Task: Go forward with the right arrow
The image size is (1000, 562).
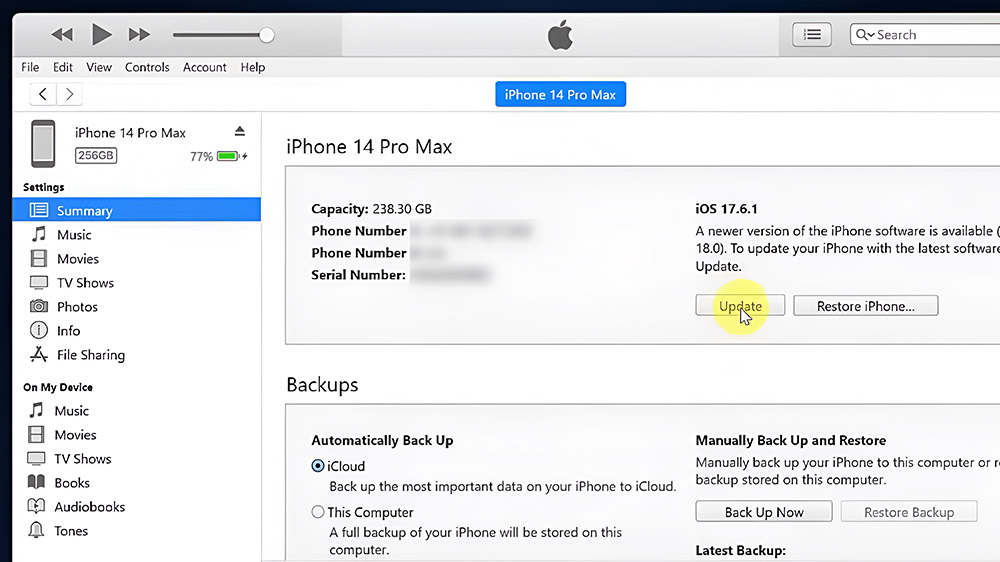Action: click(x=70, y=94)
